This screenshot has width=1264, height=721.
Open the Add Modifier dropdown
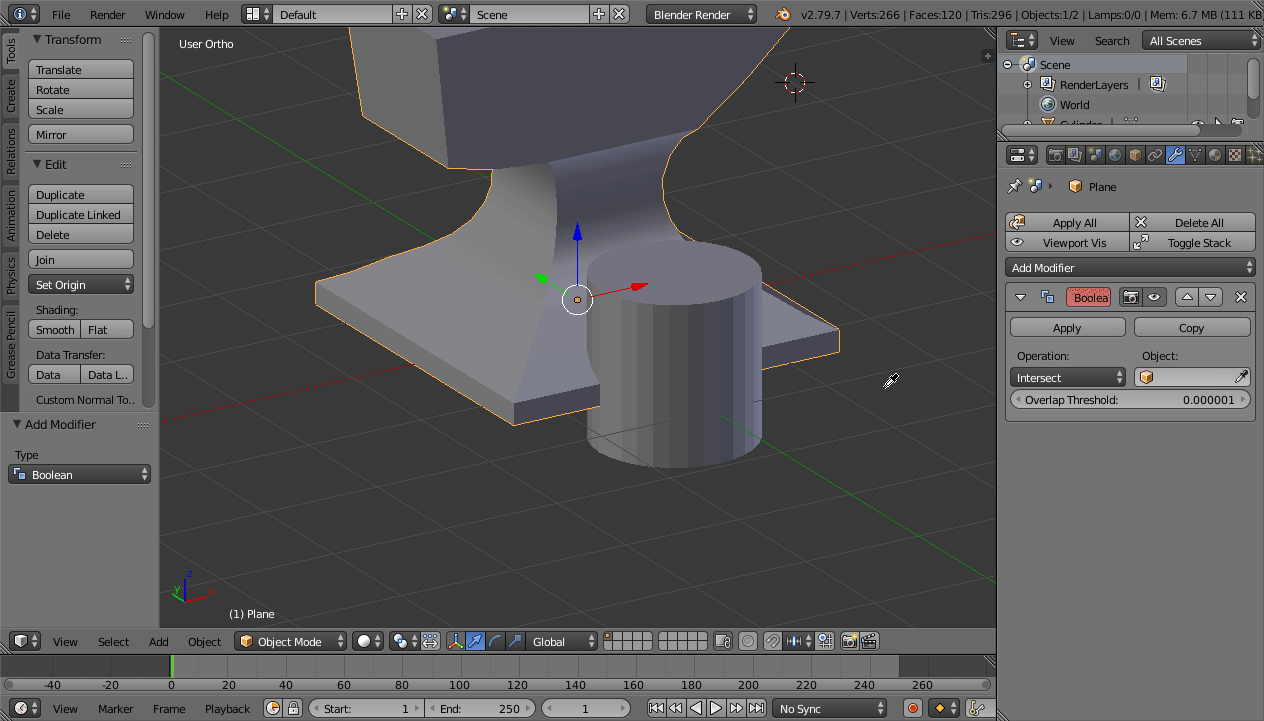tap(1130, 267)
